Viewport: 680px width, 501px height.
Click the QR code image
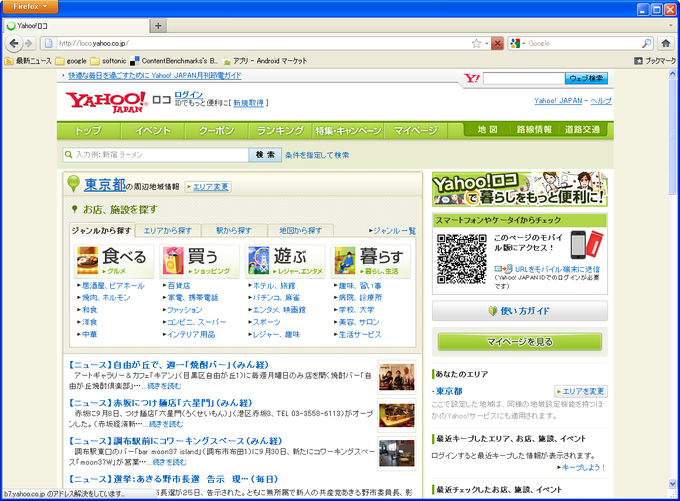point(462,259)
